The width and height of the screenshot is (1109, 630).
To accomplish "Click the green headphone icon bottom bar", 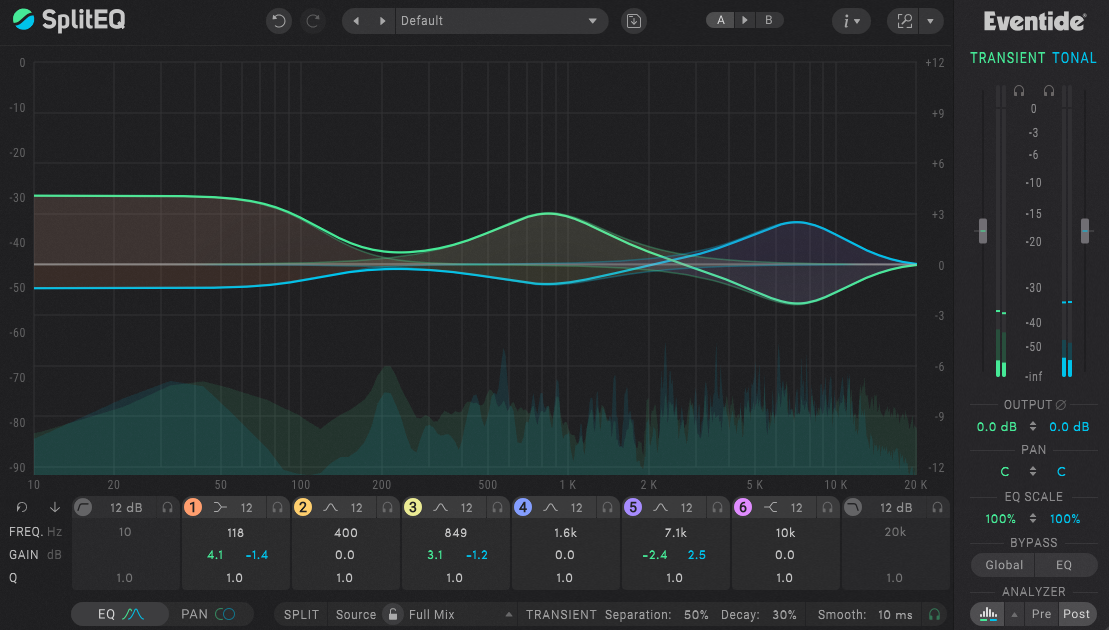I will pyautogui.click(x=935, y=614).
